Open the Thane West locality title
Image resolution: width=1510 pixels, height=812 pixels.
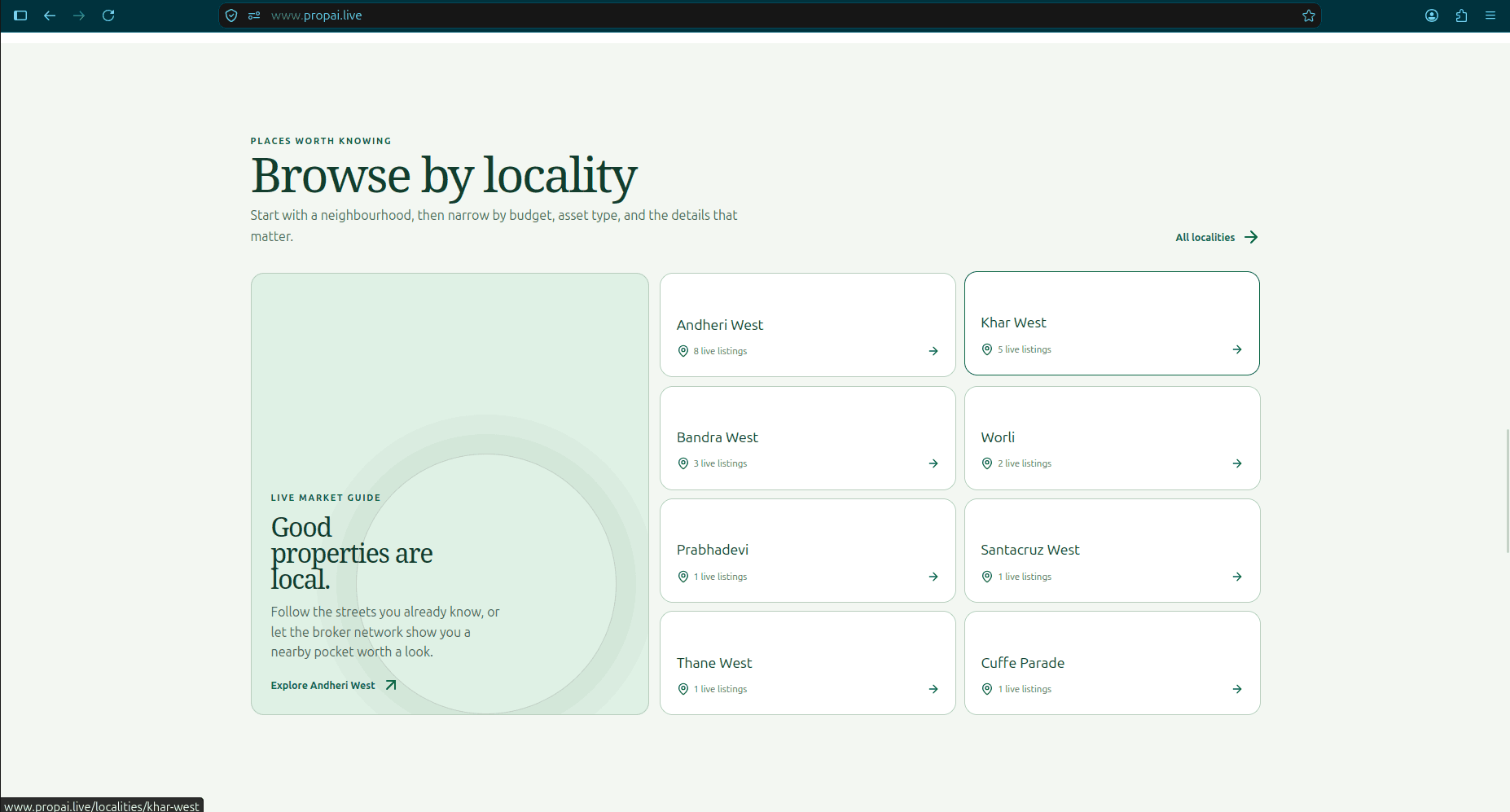coord(714,663)
